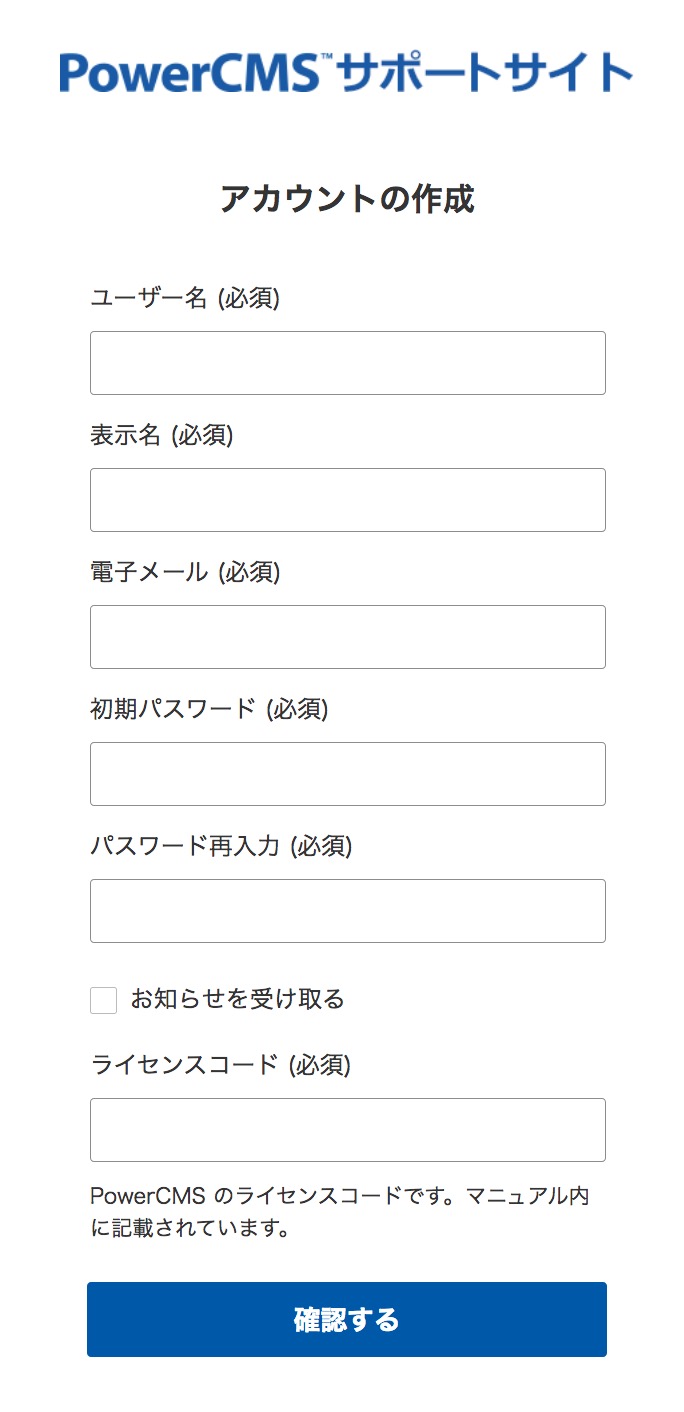Focus the ユーザー名 input field
The image size is (684, 1412).
coord(348,363)
